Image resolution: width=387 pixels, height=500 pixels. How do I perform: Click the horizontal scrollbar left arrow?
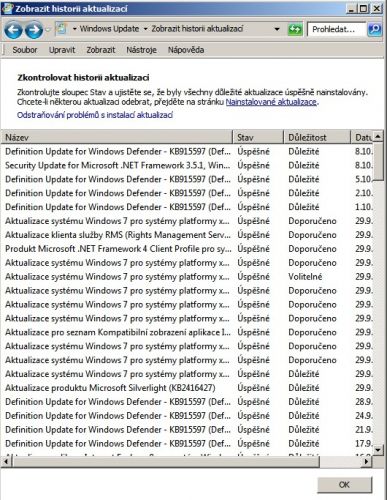[6, 461]
